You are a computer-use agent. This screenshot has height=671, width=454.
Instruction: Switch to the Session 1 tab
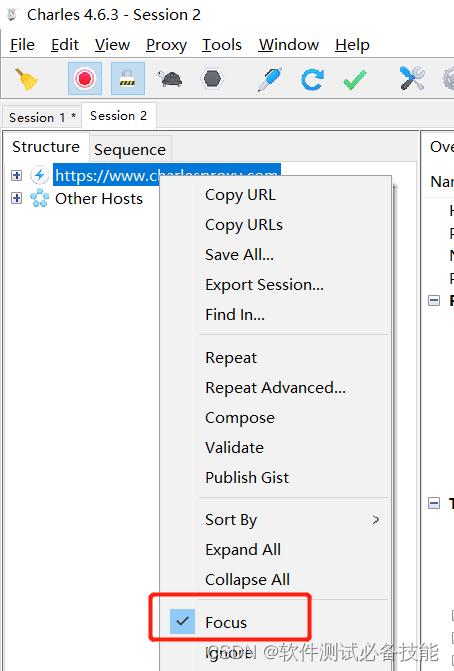(x=42, y=117)
